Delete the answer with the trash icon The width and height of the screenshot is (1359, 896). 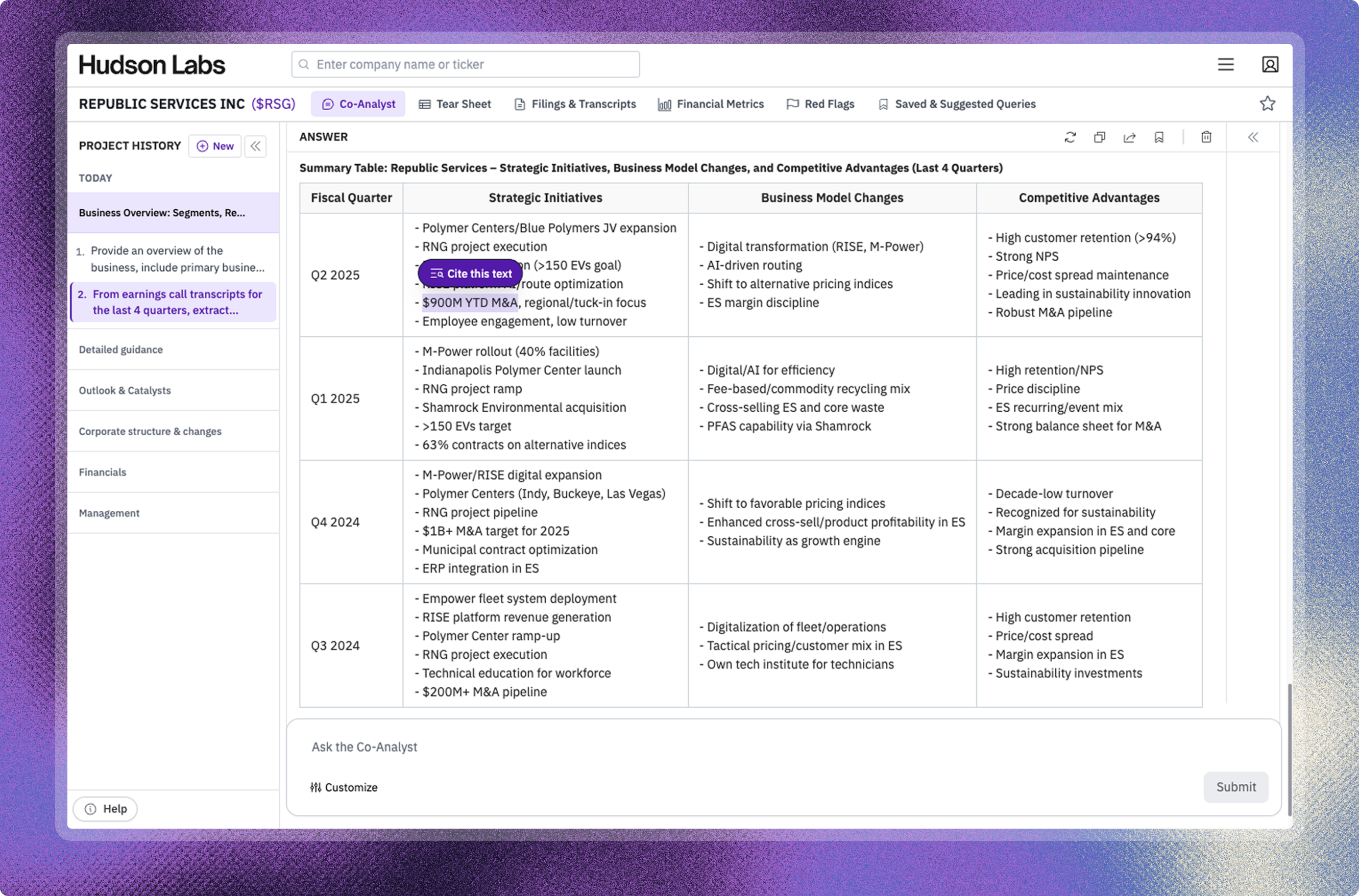coord(1206,137)
